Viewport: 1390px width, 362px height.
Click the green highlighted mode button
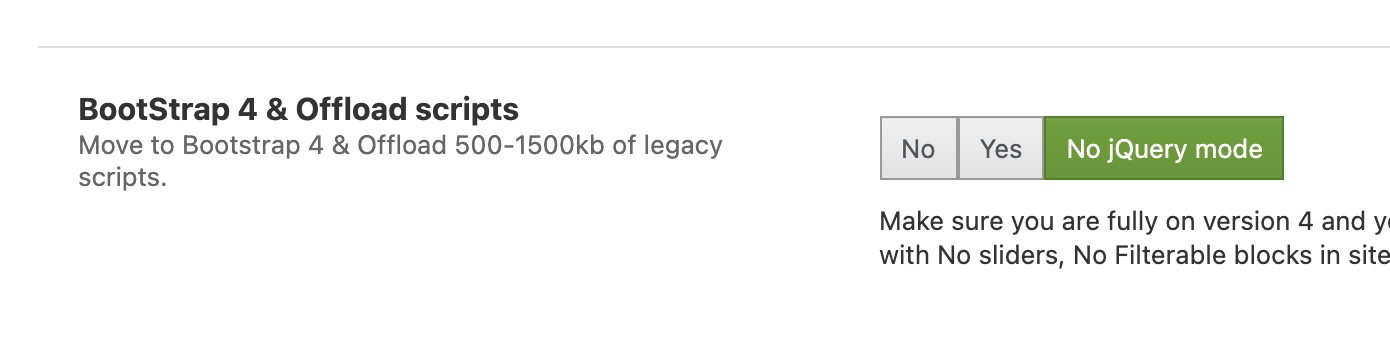point(1164,148)
